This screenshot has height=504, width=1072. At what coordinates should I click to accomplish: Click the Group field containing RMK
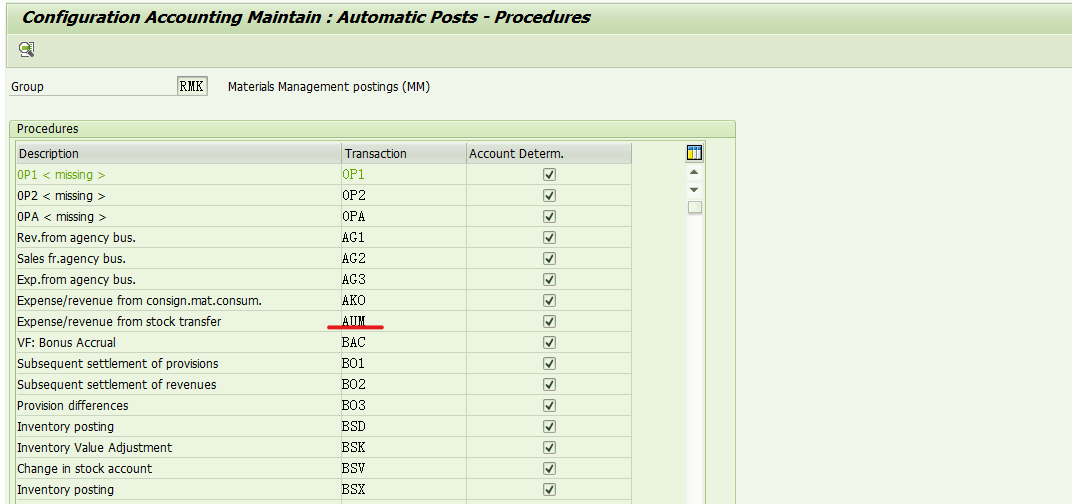click(x=192, y=87)
